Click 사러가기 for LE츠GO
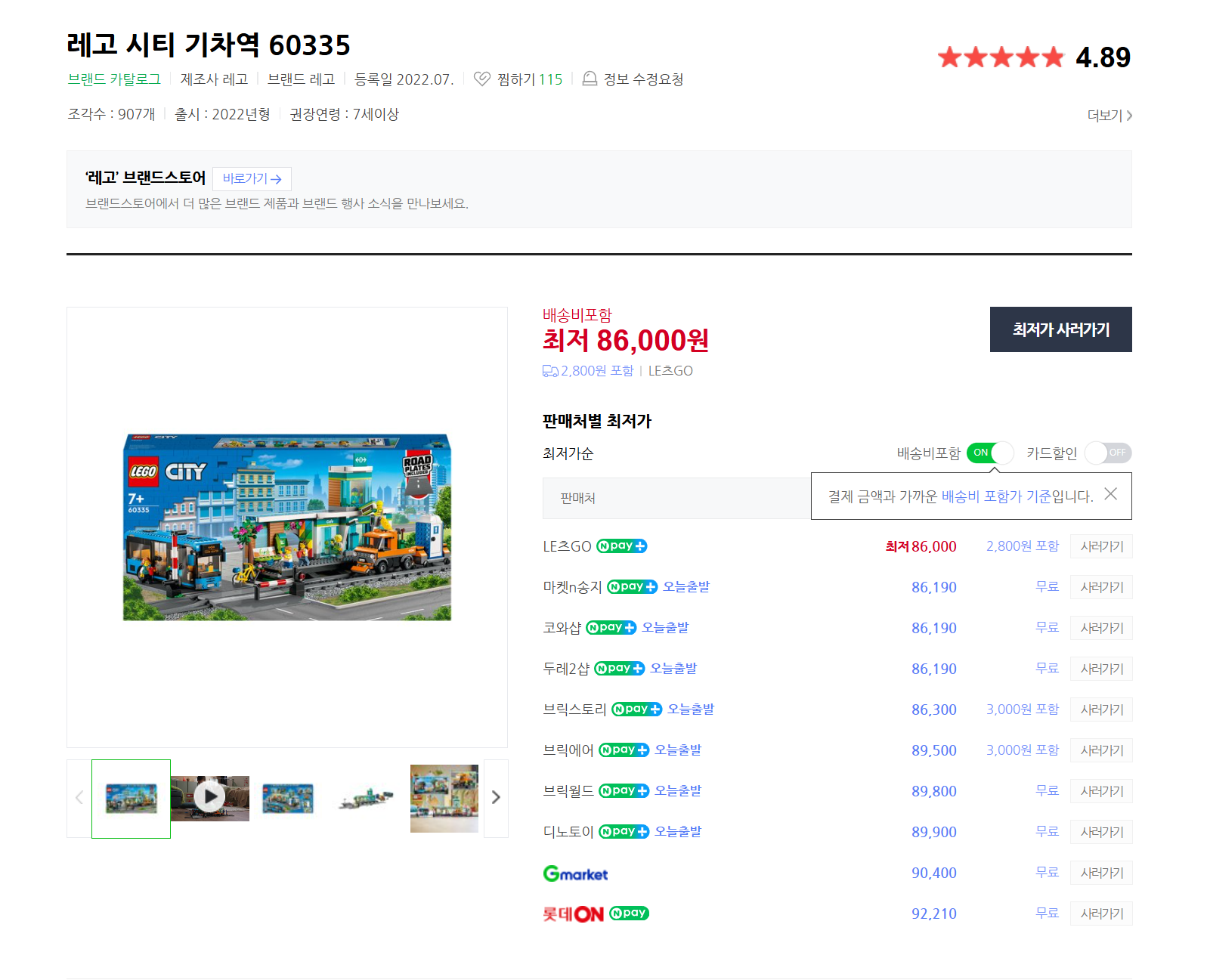 [1101, 546]
